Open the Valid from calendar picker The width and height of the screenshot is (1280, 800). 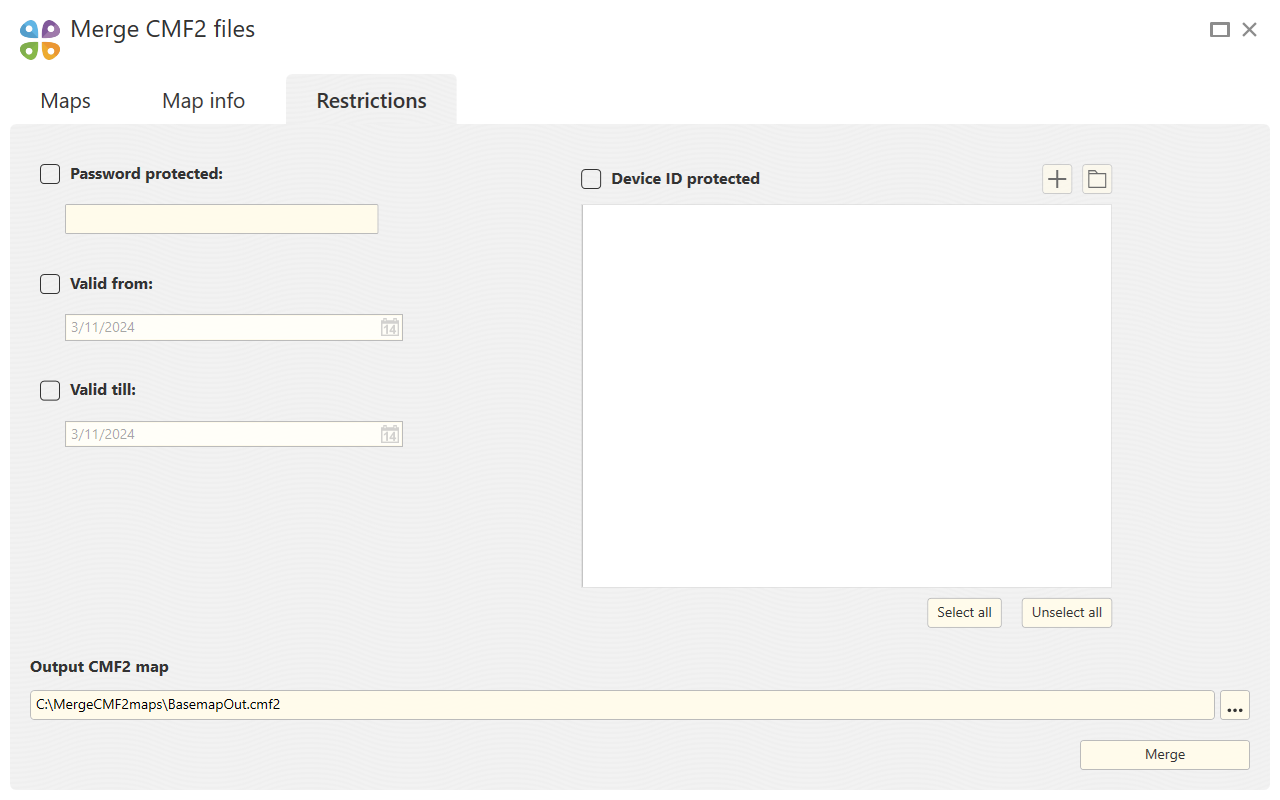[390, 327]
